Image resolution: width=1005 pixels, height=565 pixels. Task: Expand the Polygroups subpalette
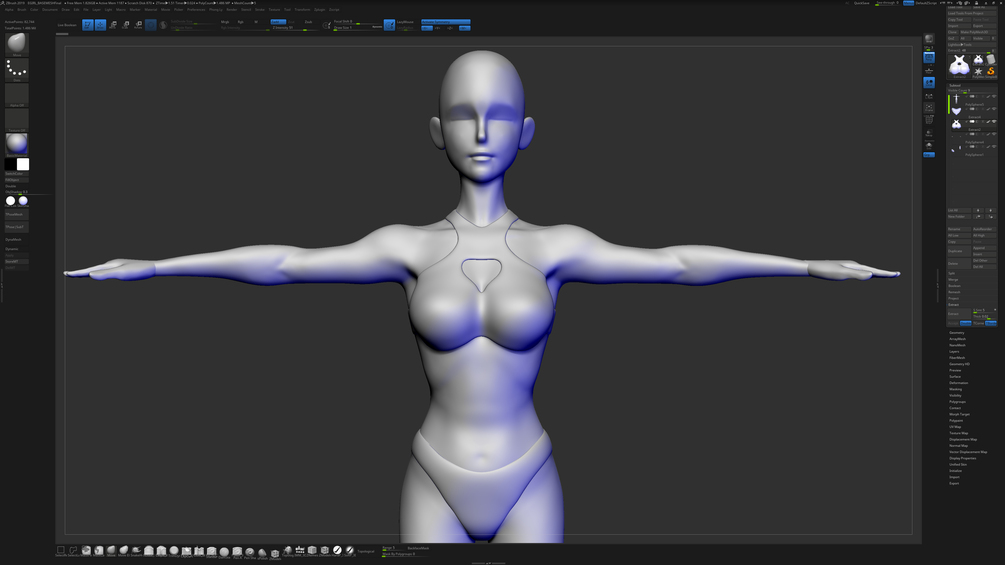958,402
